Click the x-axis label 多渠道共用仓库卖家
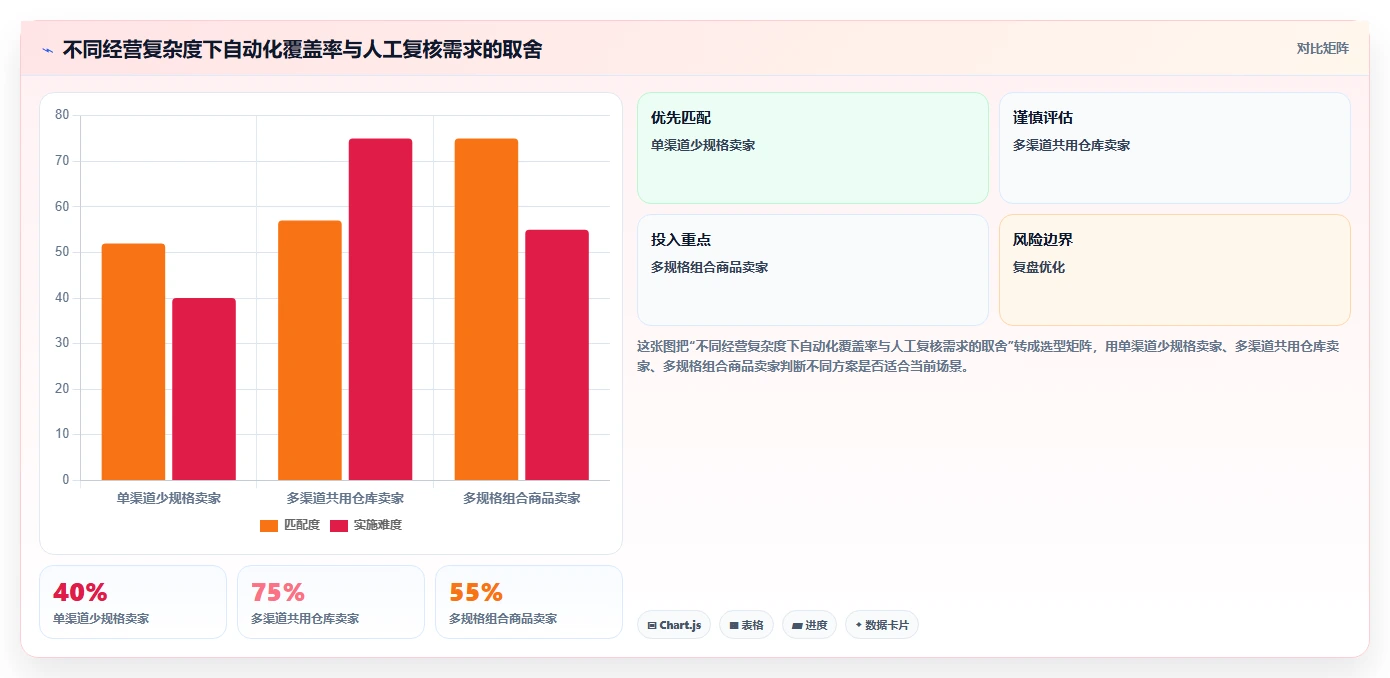 pos(345,498)
